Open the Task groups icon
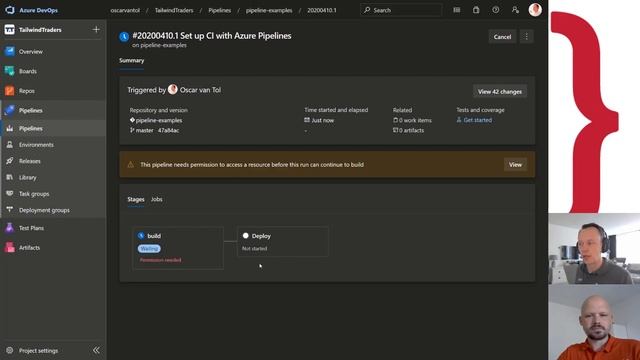The height and width of the screenshot is (360, 640). click(x=10, y=193)
